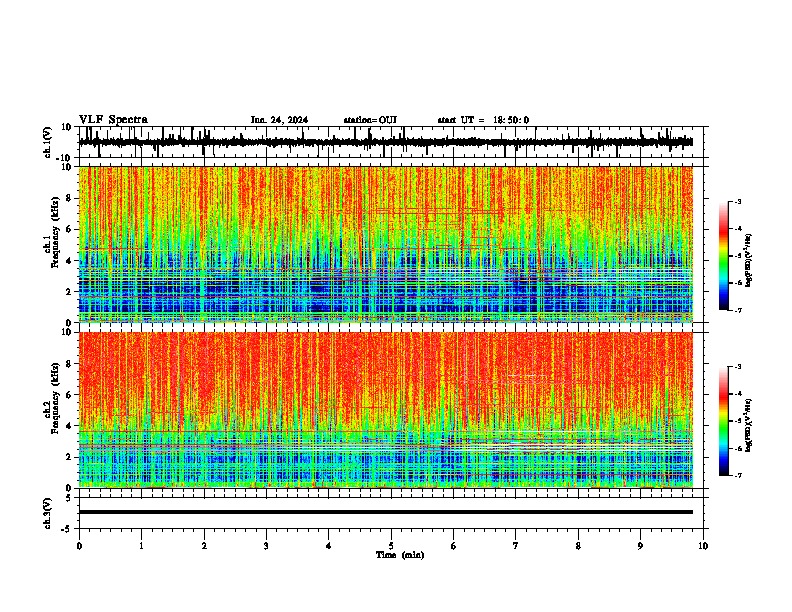The height and width of the screenshot is (612, 792).
Task: Click time axis tick label "4"
Action: pyautogui.click(x=329, y=546)
